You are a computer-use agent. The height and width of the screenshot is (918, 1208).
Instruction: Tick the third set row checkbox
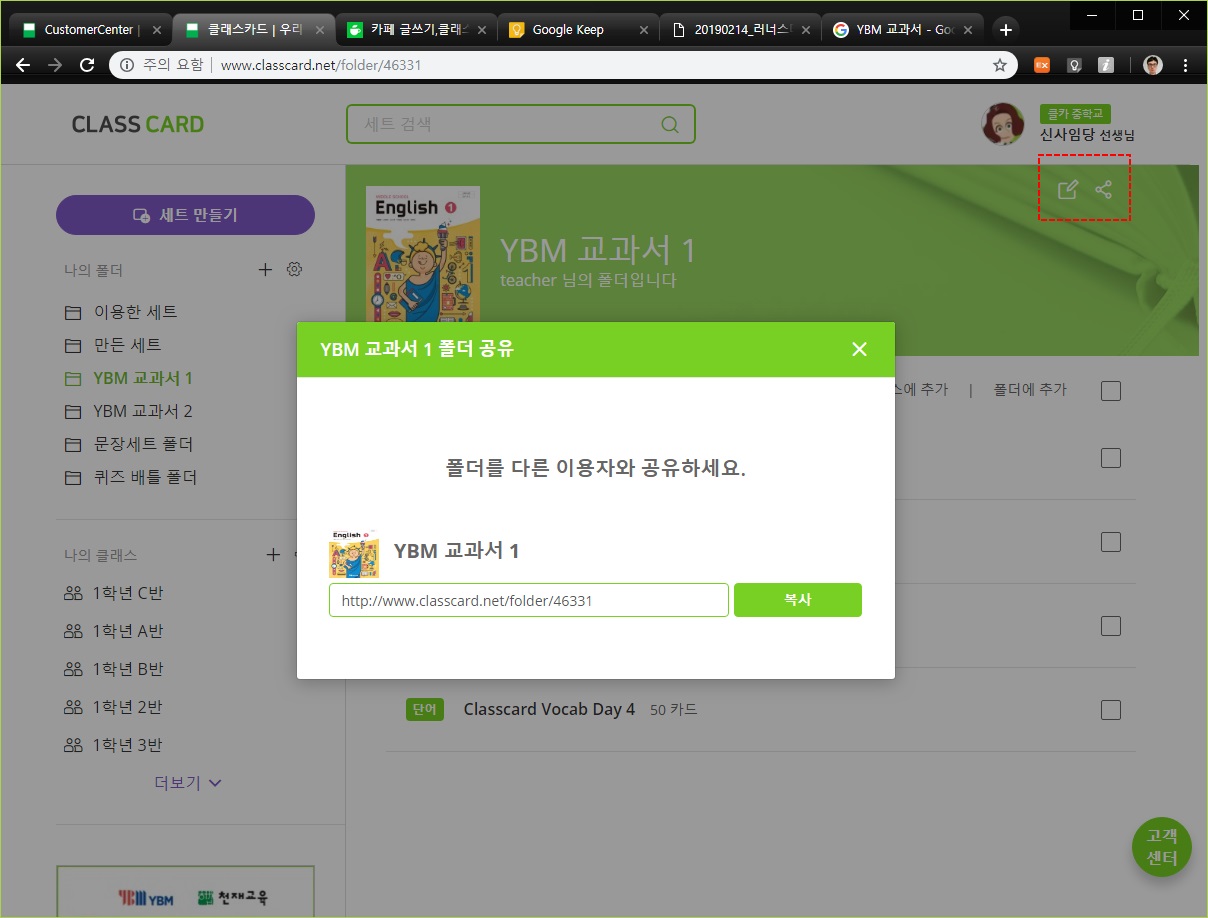coord(1111,626)
